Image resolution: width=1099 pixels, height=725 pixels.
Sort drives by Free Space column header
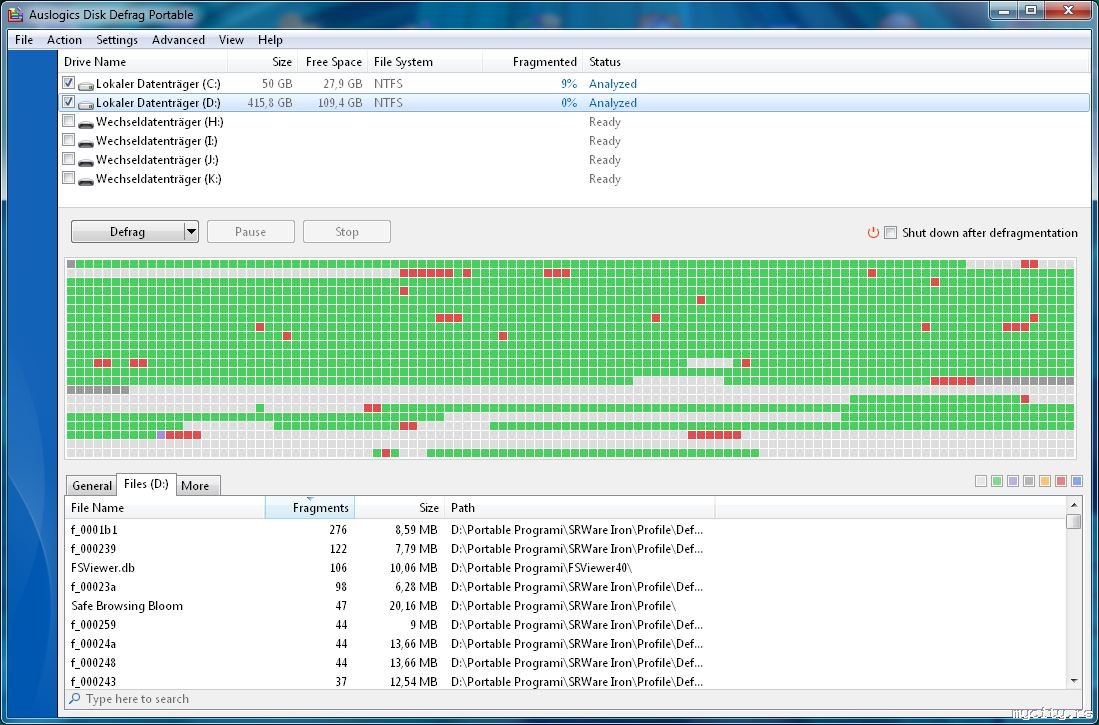333,62
